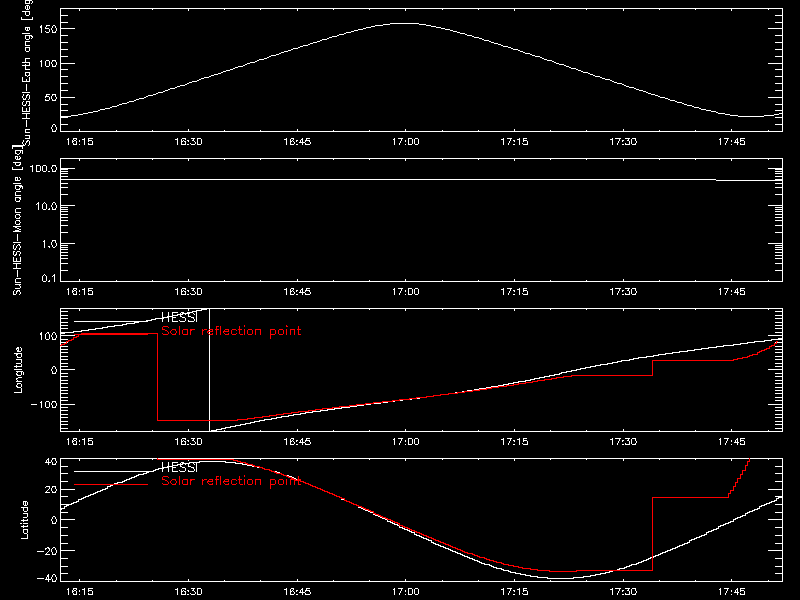Viewport: 800px width, 600px height.
Task: Click 16:45 time label under Longitude plot
Action: pos(297,442)
